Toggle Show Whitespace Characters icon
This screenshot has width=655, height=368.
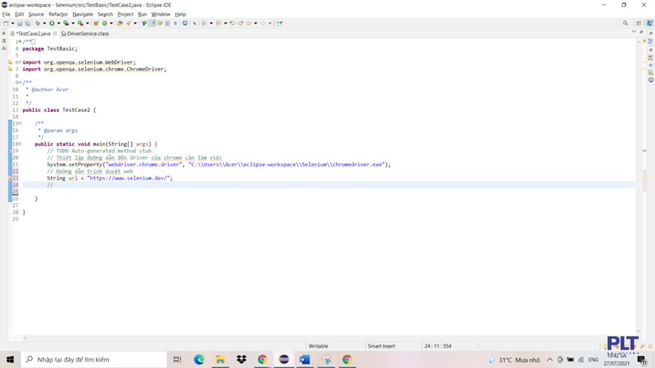point(175,23)
